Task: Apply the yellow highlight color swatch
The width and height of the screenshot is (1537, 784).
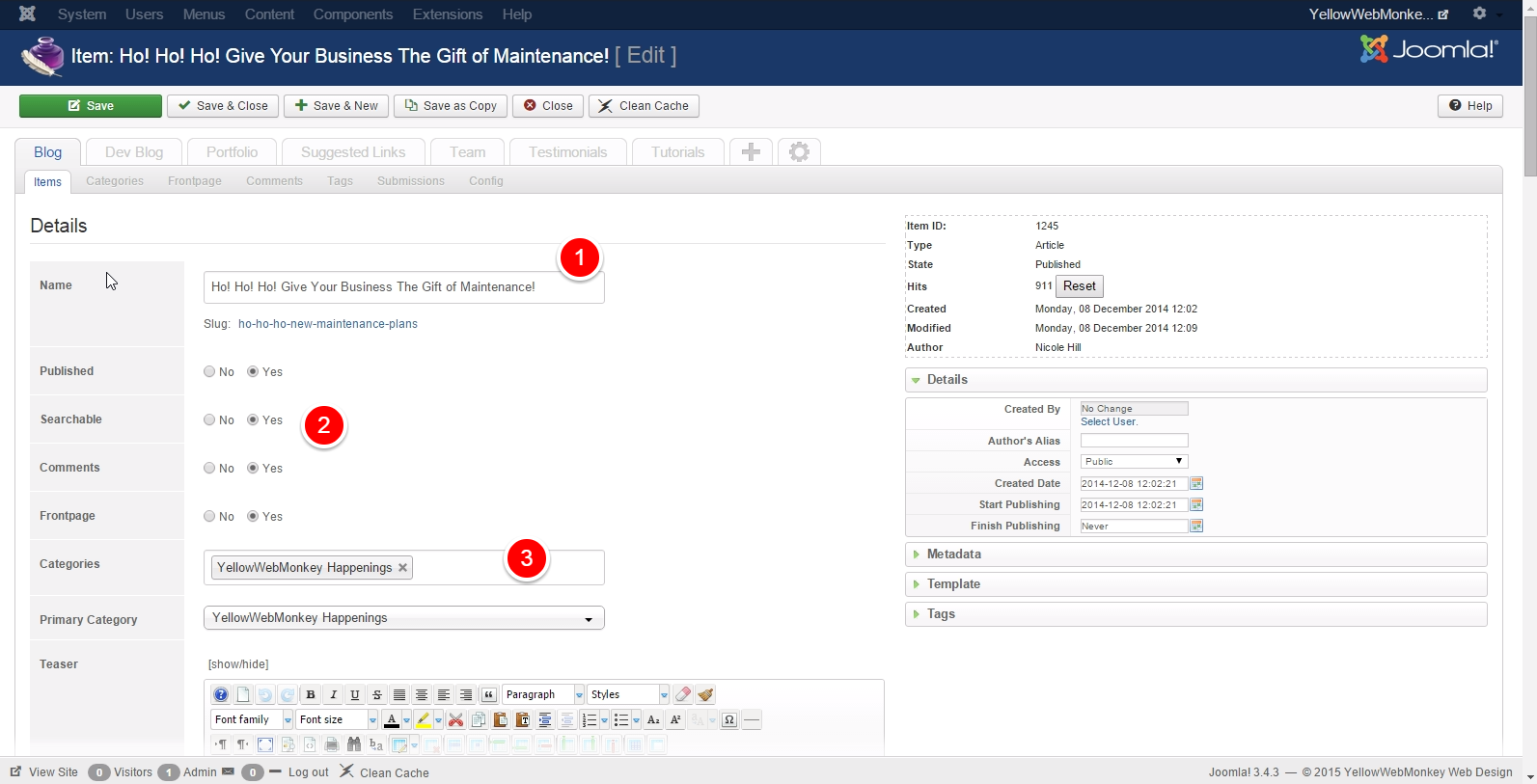Action: click(424, 719)
